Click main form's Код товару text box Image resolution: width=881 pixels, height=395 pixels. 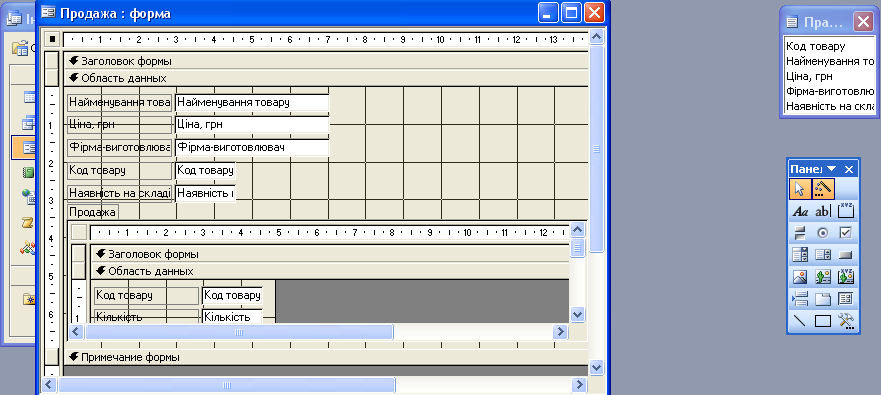[x=205, y=170]
